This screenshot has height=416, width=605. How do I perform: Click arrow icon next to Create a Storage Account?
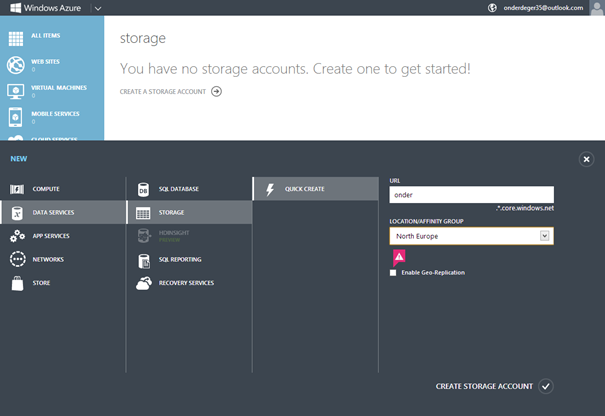coord(216,91)
